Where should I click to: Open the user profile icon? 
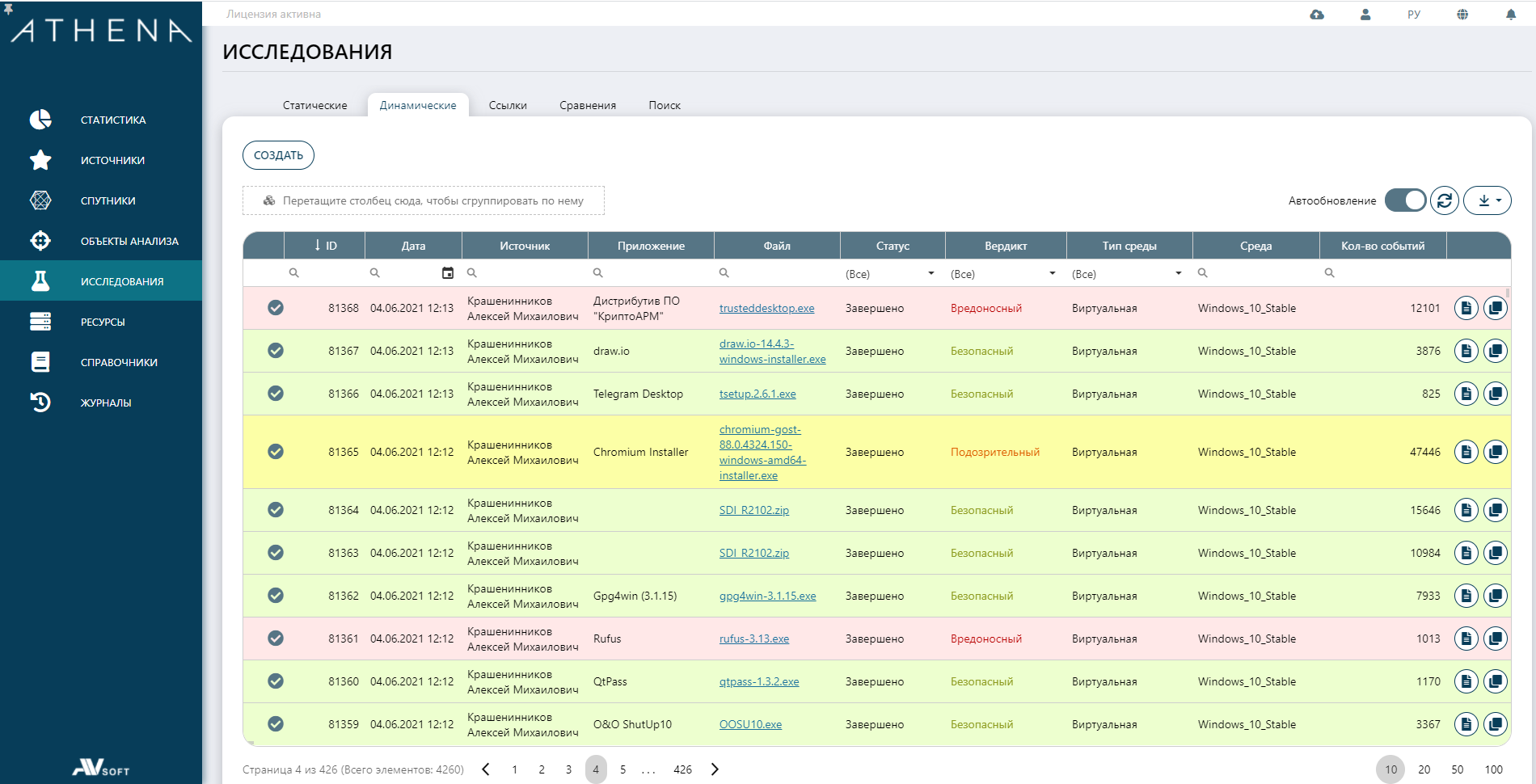[1365, 15]
